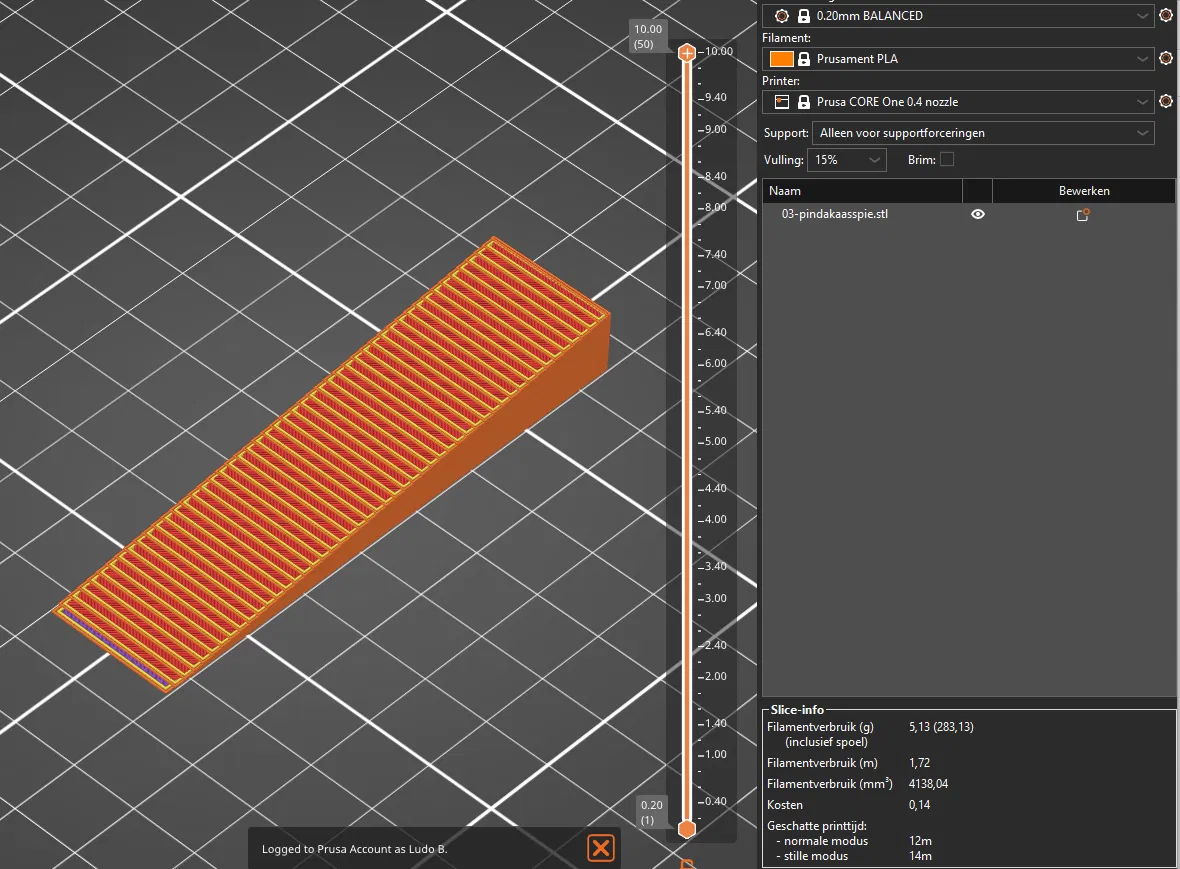Image resolution: width=1180 pixels, height=869 pixels.
Task: Click the printer icon in the Printer box
Action: [x=782, y=102]
